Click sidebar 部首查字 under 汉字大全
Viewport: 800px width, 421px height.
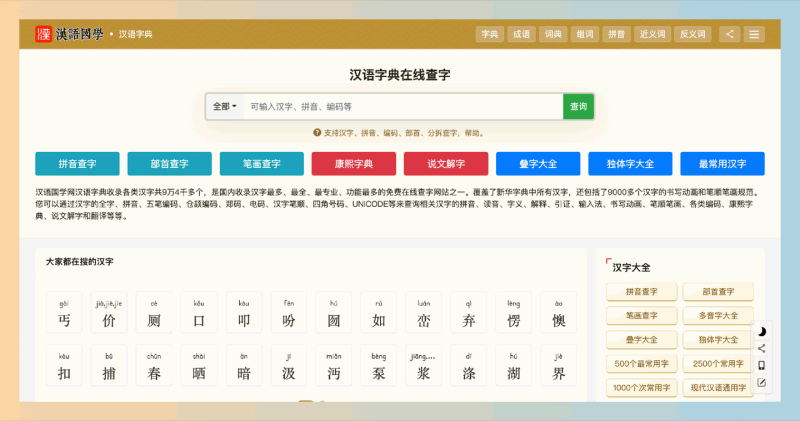(718, 292)
